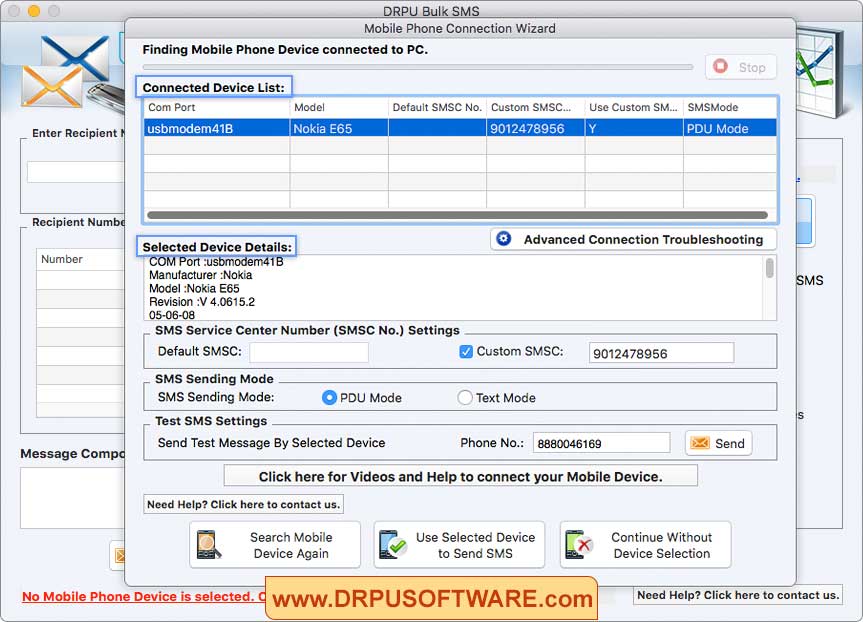Click the device search progress bar
The image size is (863, 622).
tap(418, 67)
